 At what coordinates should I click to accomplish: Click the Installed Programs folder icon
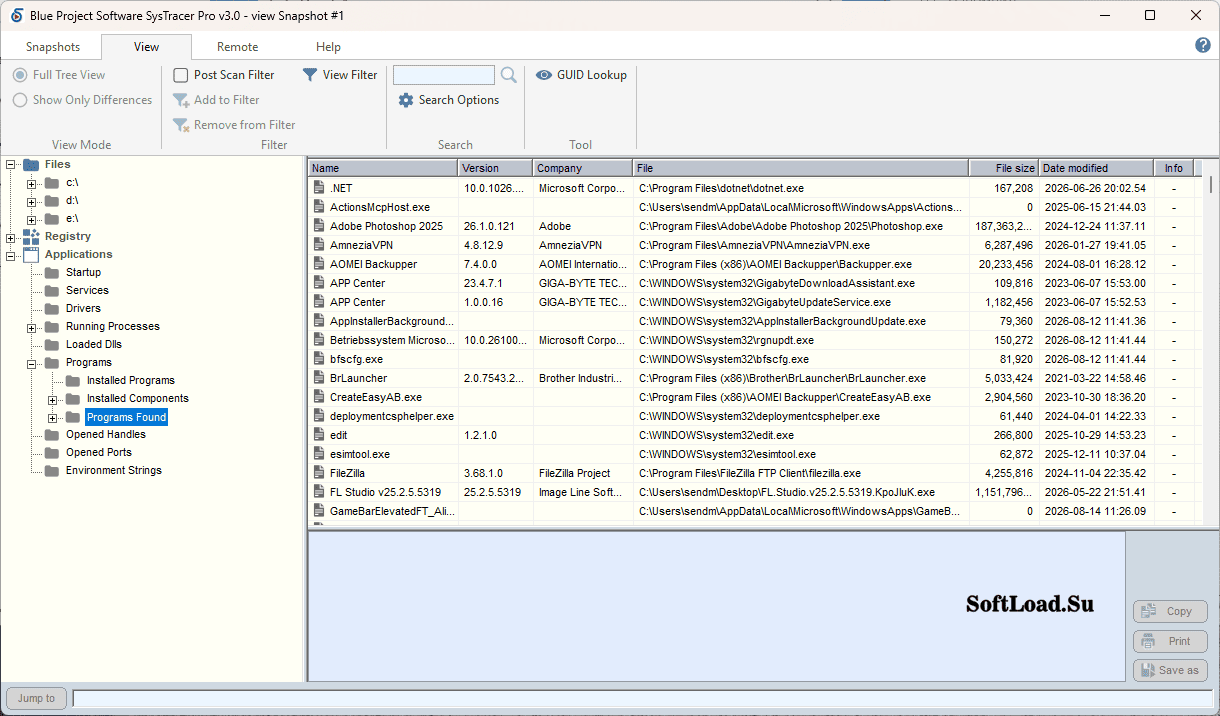73,380
